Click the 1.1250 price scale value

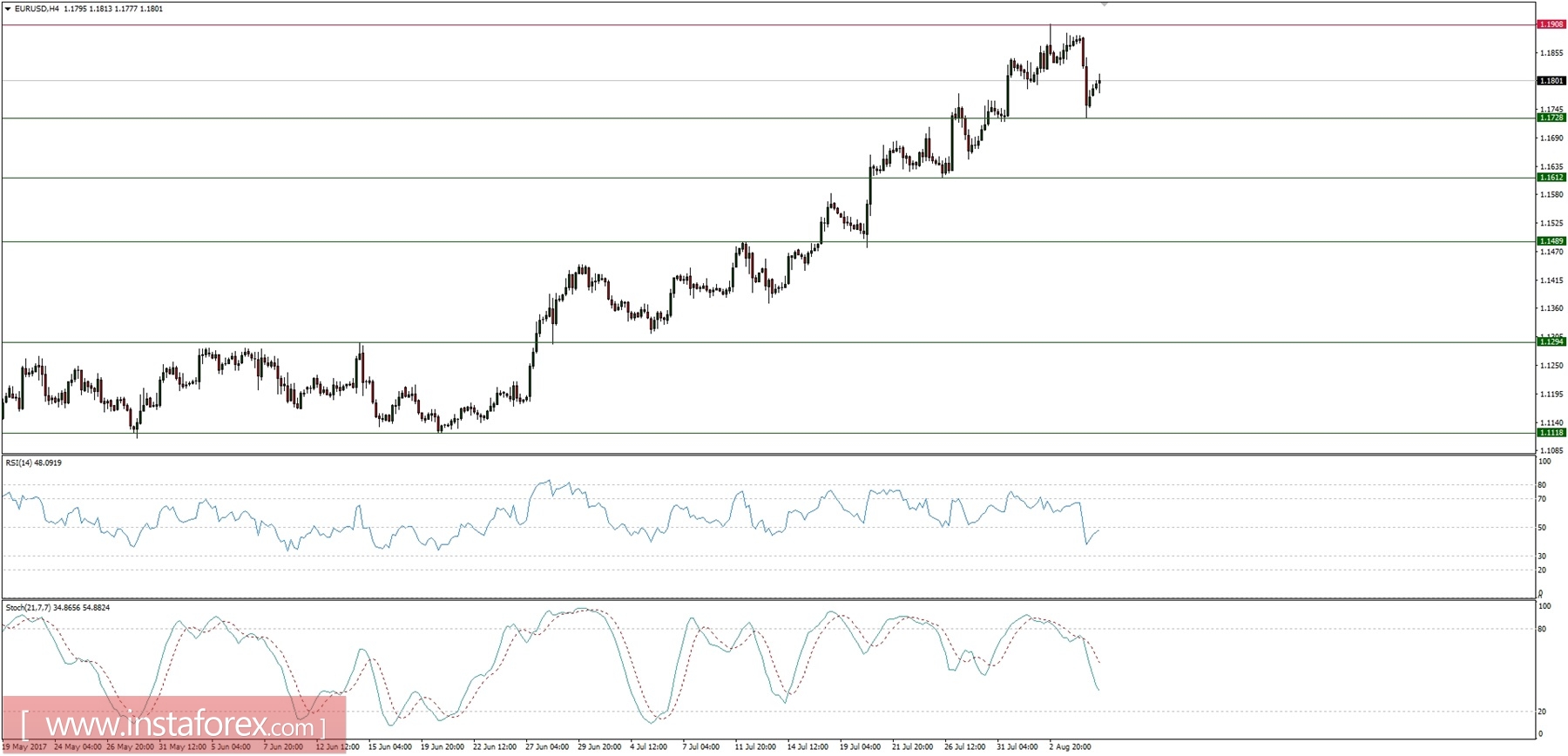point(1551,366)
